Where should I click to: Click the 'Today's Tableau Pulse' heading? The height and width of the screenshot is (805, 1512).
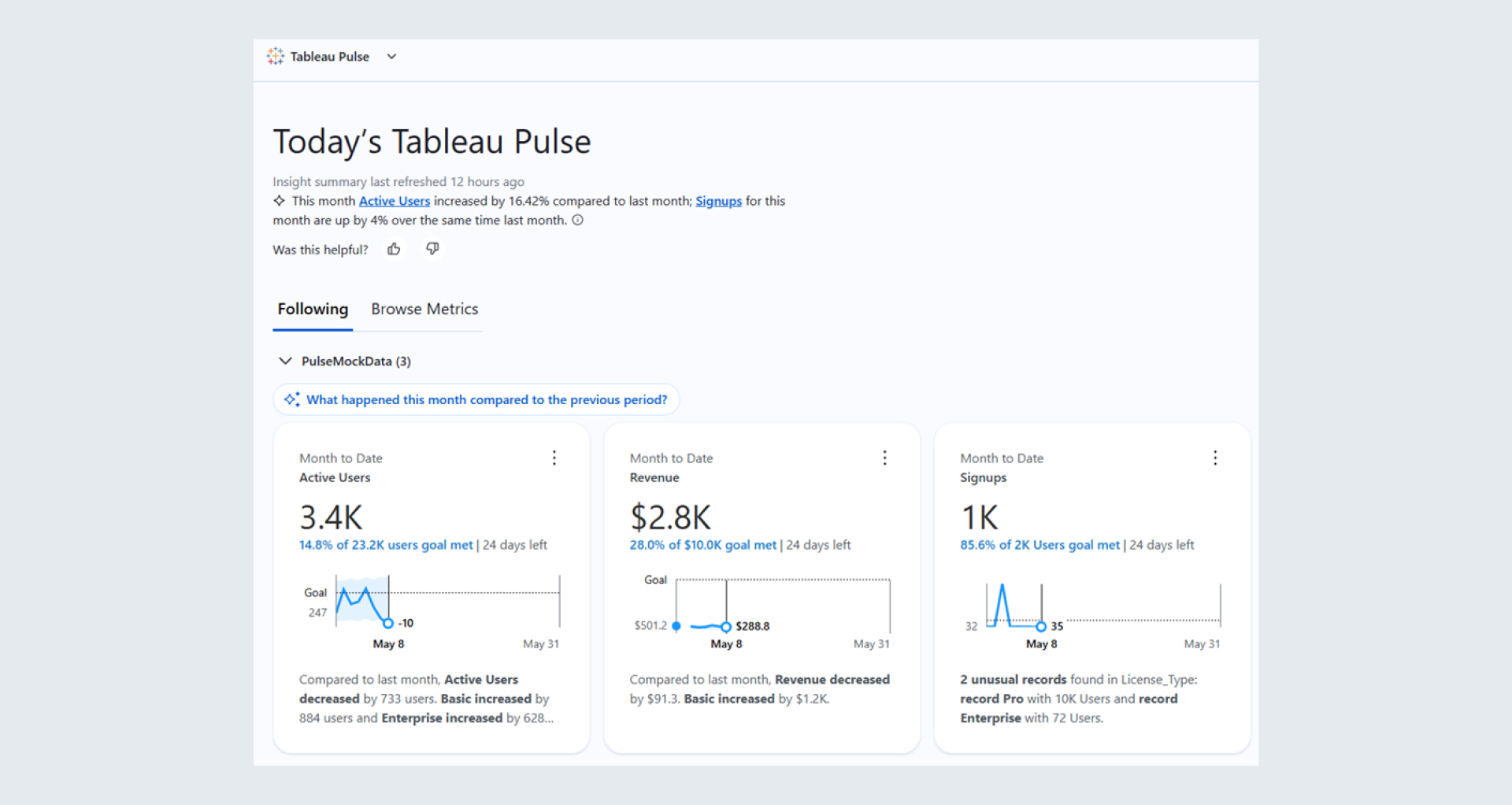tap(432, 142)
